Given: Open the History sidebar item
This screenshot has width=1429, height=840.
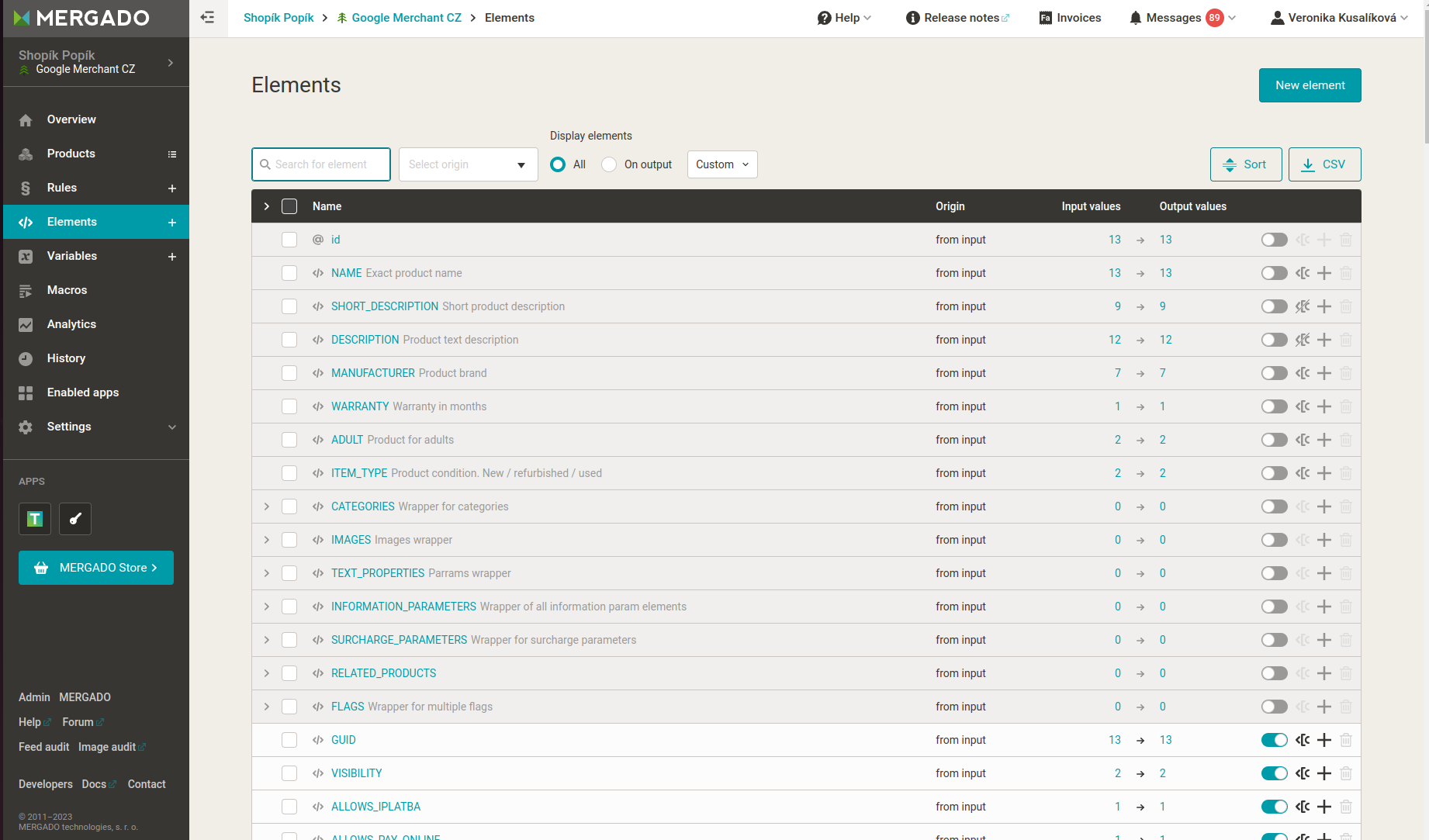Looking at the screenshot, I should pyautogui.click(x=96, y=358).
